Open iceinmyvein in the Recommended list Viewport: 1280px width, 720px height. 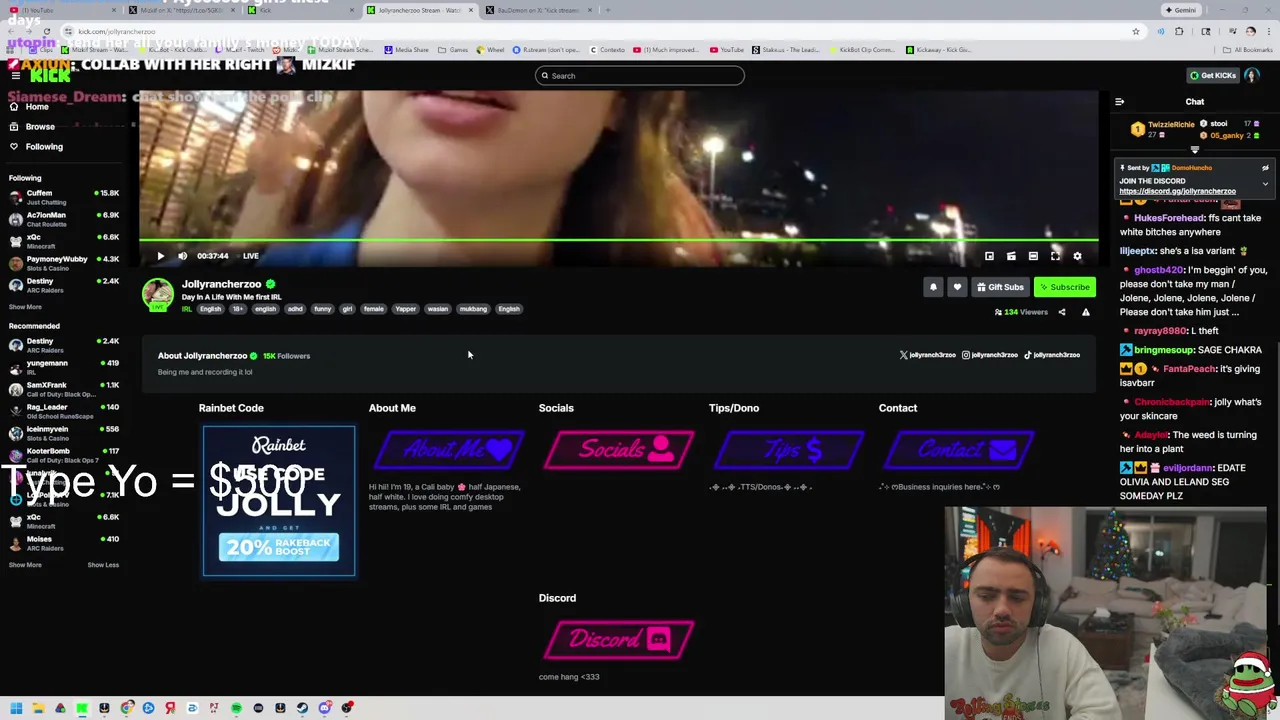tap(64, 433)
